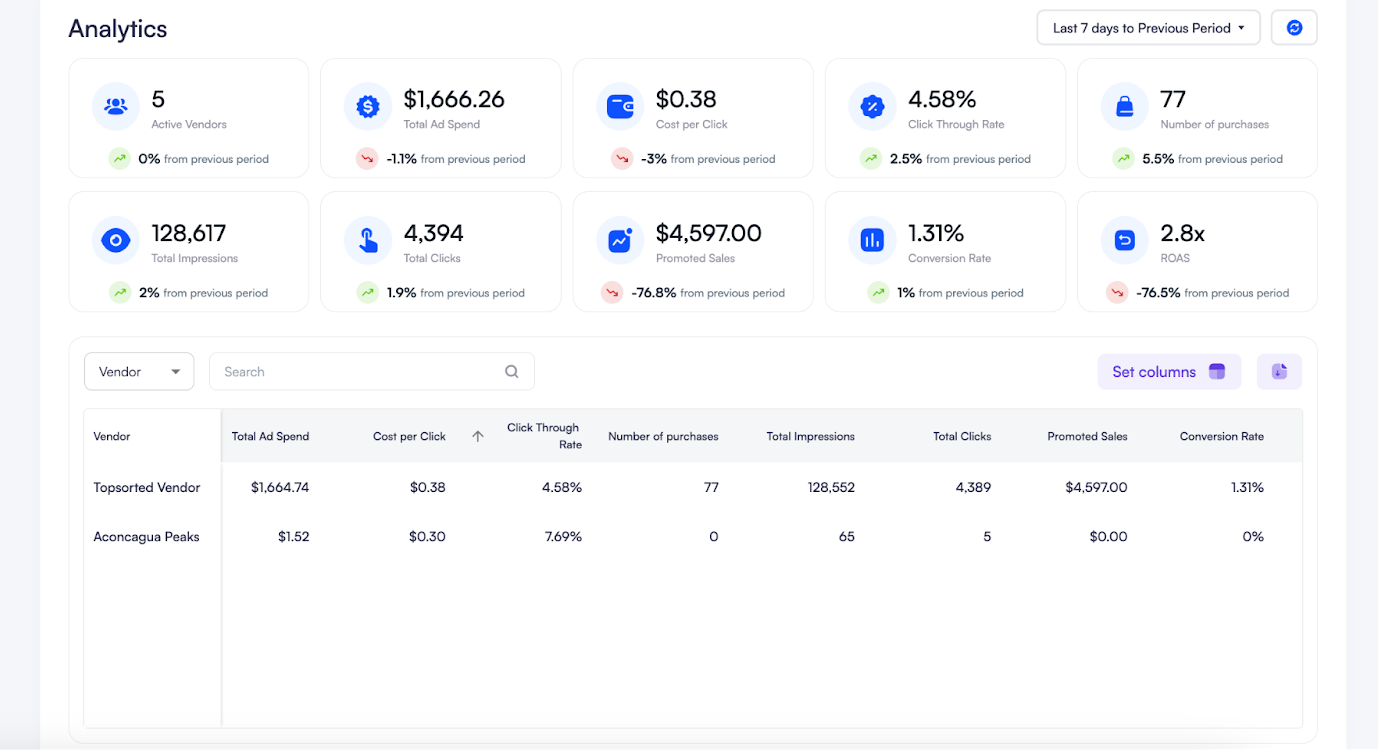Select the Number of purchases column header

pyautogui.click(x=663, y=436)
